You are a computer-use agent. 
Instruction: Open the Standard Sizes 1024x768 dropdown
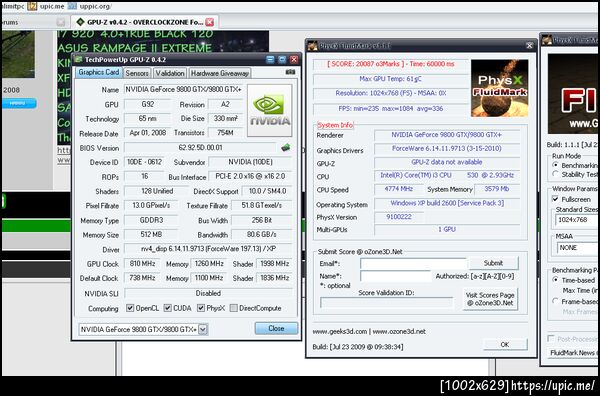pyautogui.click(x=577, y=220)
